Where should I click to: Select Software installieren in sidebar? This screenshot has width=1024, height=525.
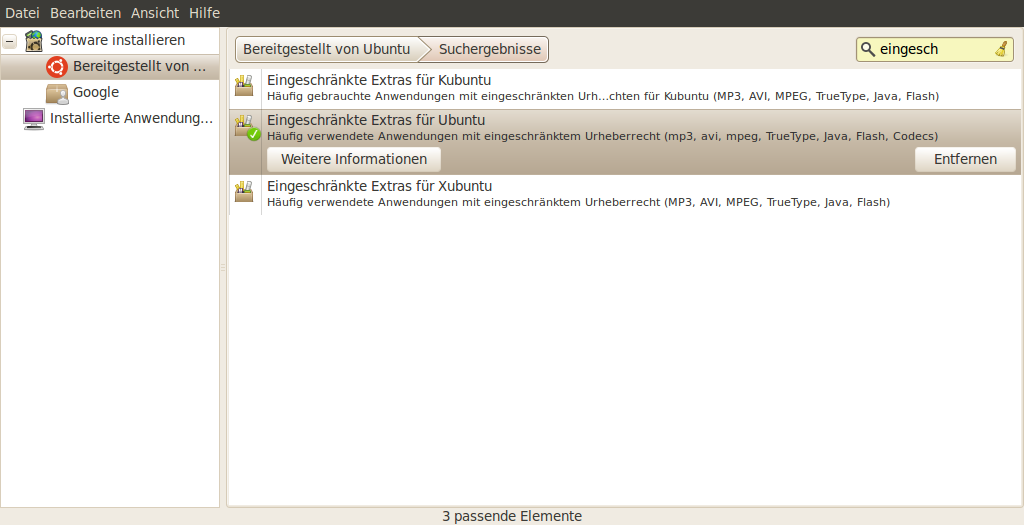click(x=118, y=40)
